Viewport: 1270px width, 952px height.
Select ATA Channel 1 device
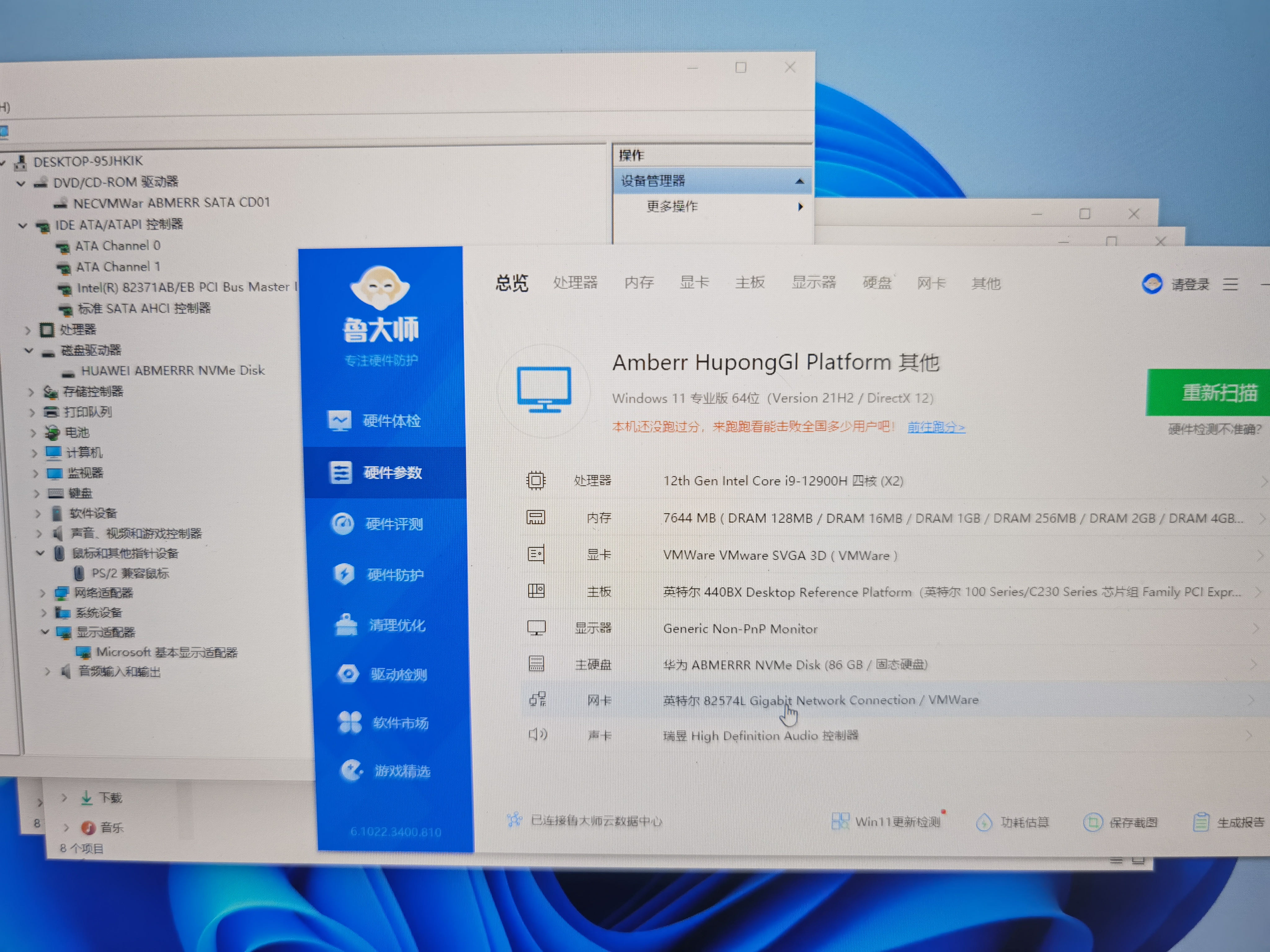(x=118, y=267)
